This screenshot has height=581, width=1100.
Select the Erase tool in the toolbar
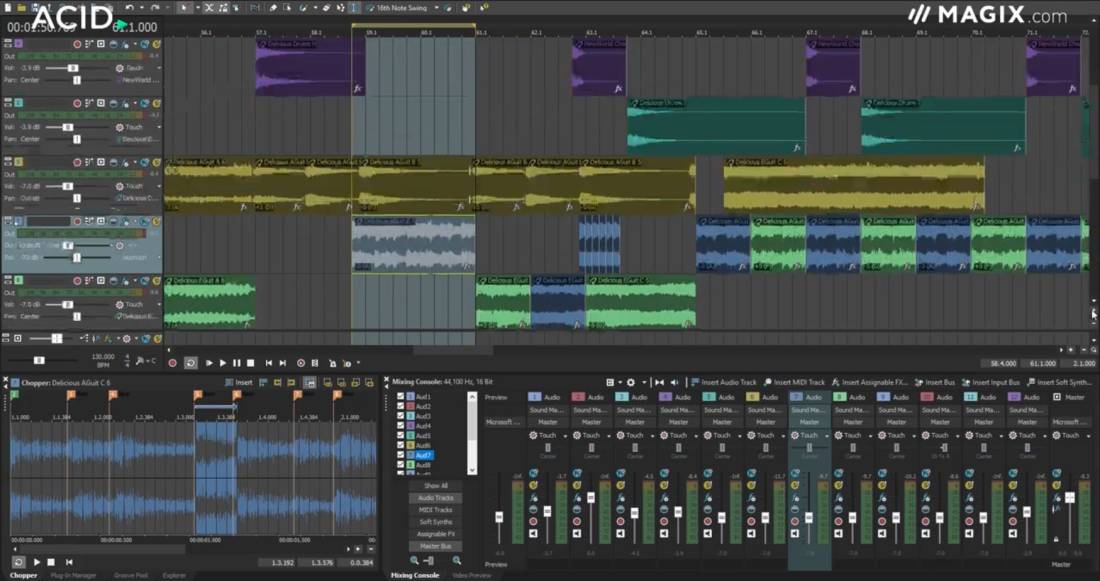326,7
